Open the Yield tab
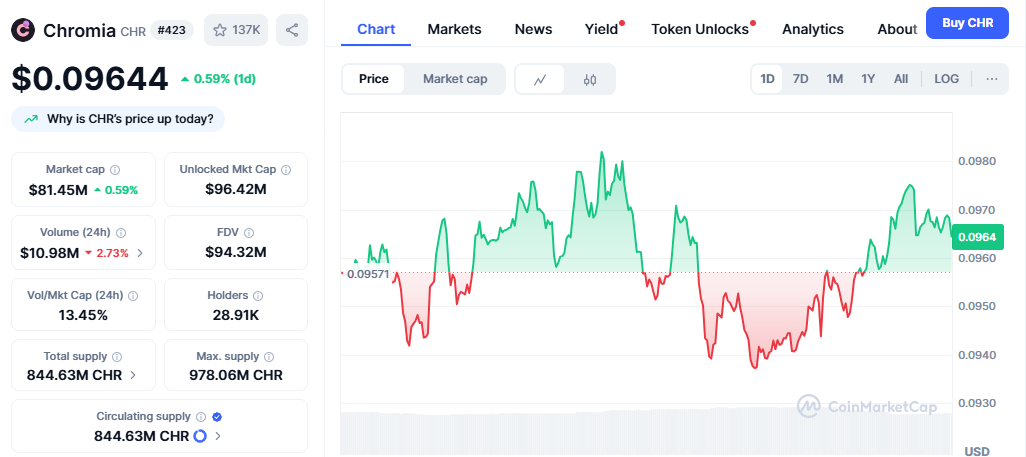1026x457 pixels. click(x=601, y=29)
